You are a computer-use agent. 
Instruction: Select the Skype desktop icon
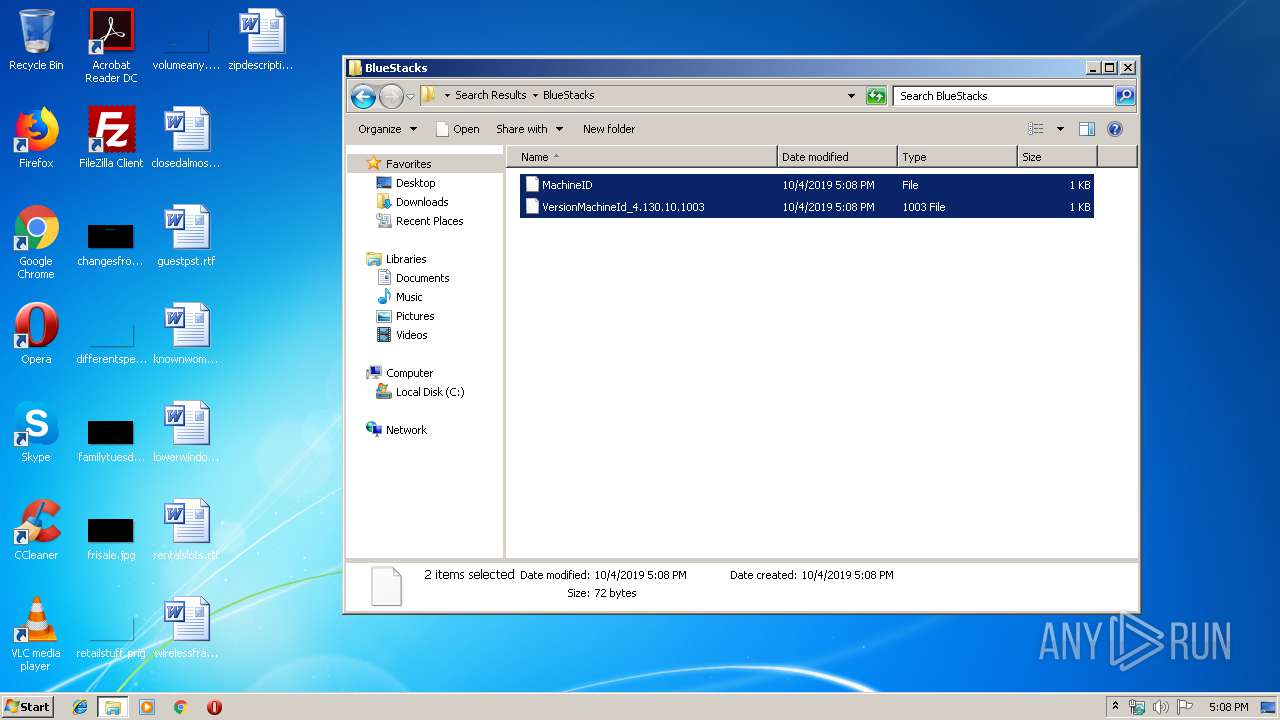click(36, 432)
